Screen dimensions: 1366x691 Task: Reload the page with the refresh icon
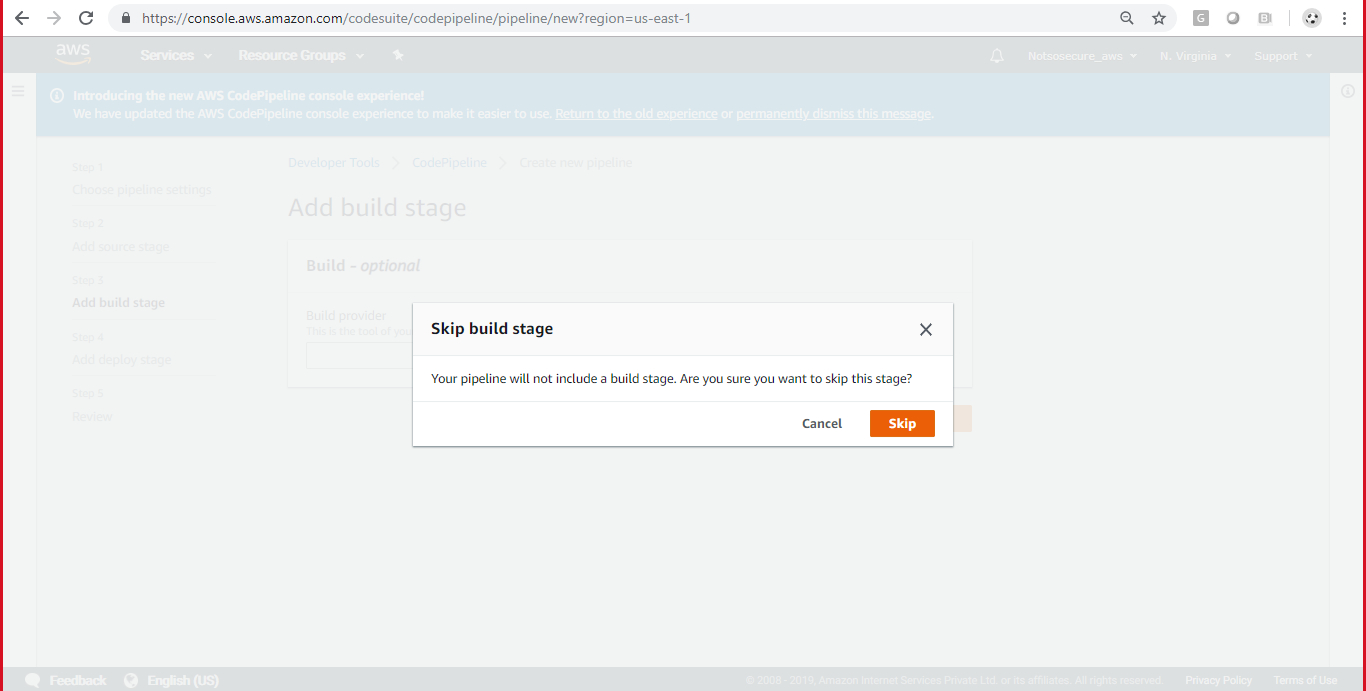click(x=86, y=18)
